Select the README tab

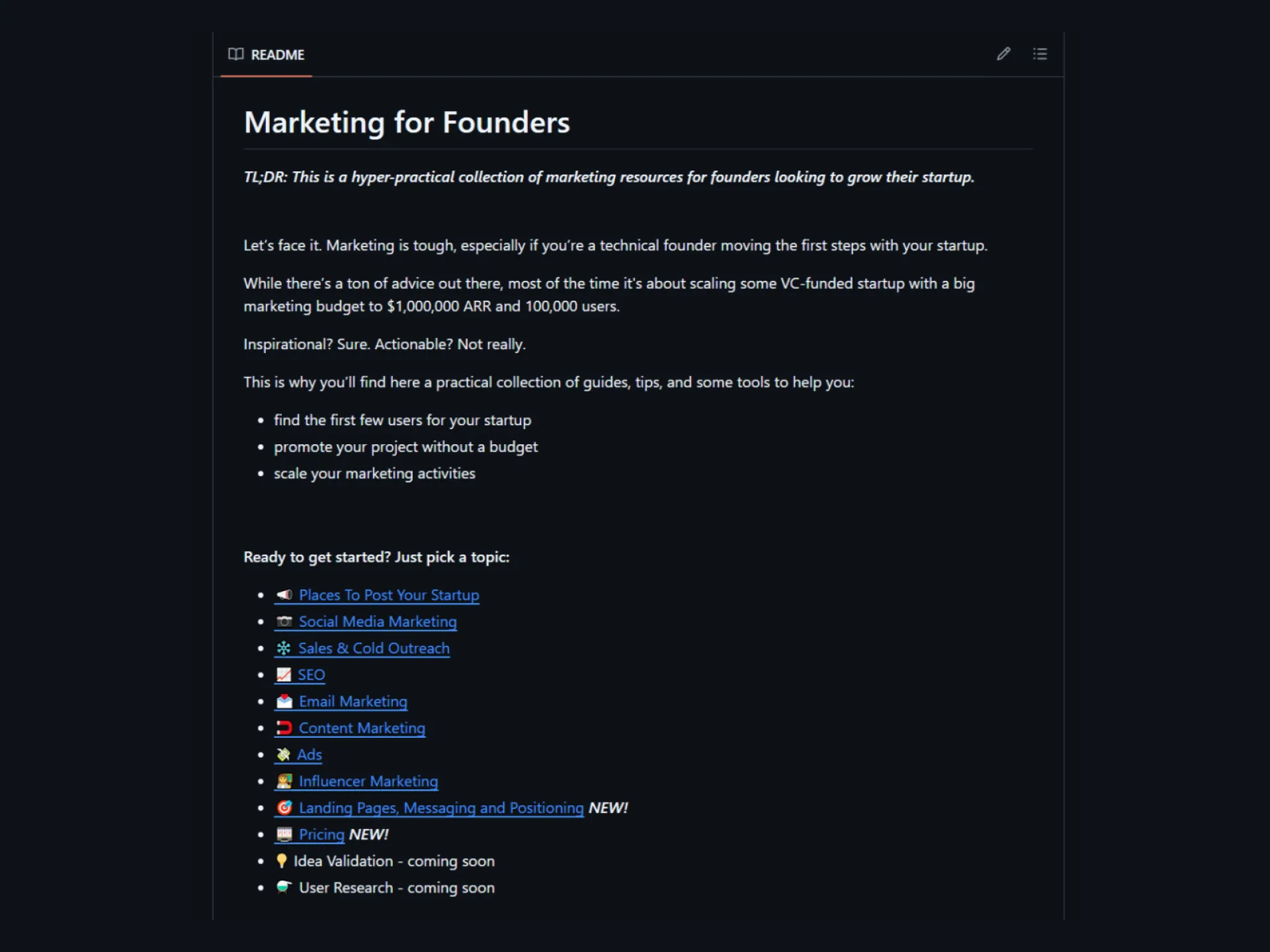[266, 54]
